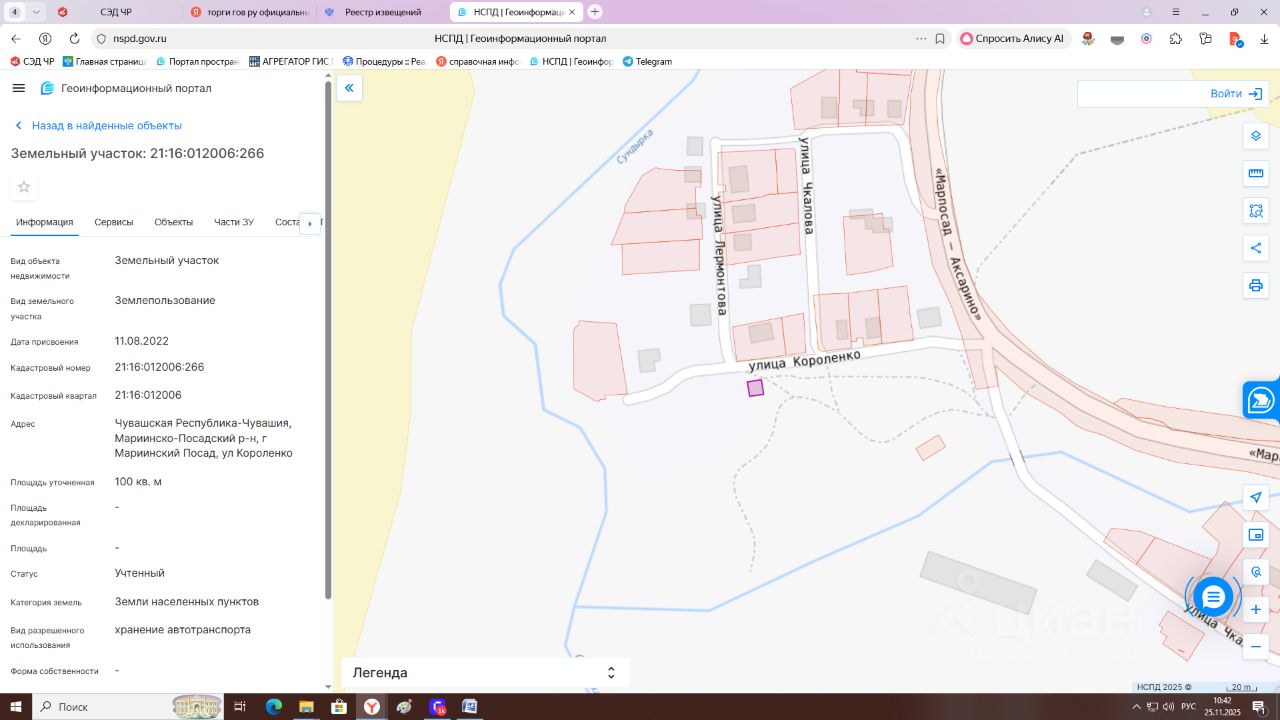
Task: Switch to the Сервисы tab
Action: [x=114, y=222]
